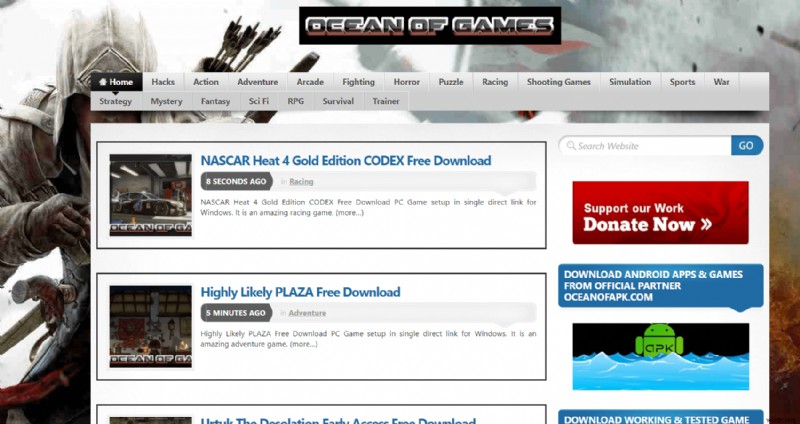Open the Sports category
This screenshot has height=424, width=800.
(682, 82)
